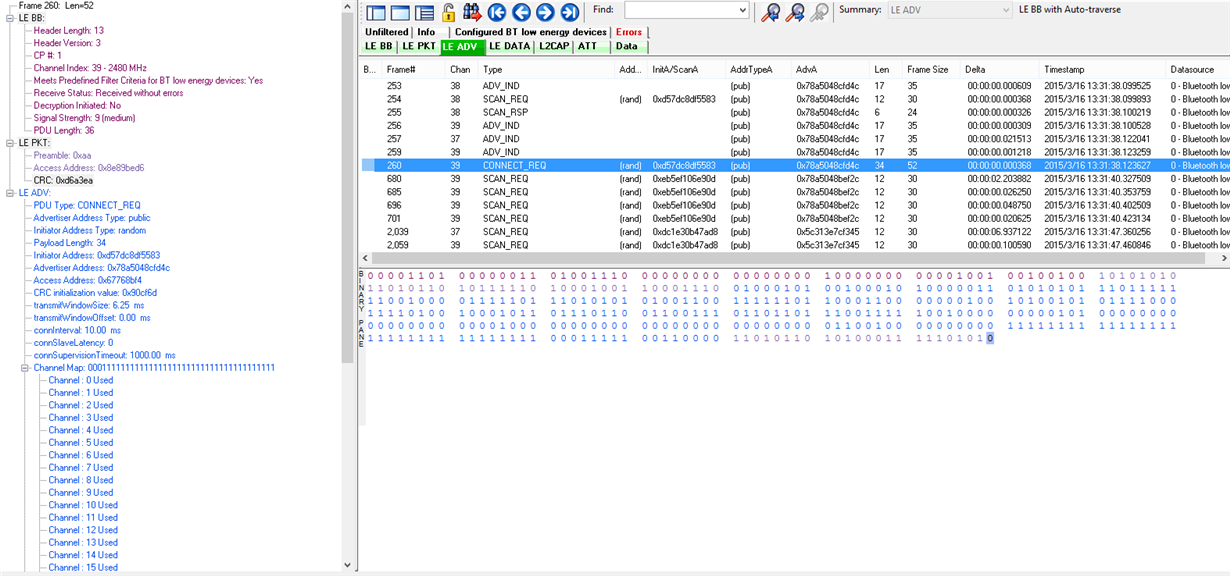Collapse the Channel Map tree node
1230x576 pixels.
tap(25, 368)
